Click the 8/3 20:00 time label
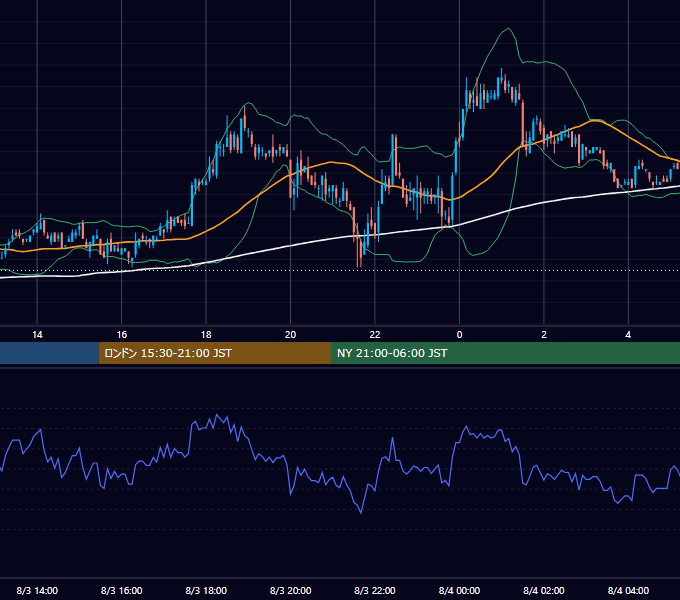This screenshot has width=680, height=600. pos(291,590)
